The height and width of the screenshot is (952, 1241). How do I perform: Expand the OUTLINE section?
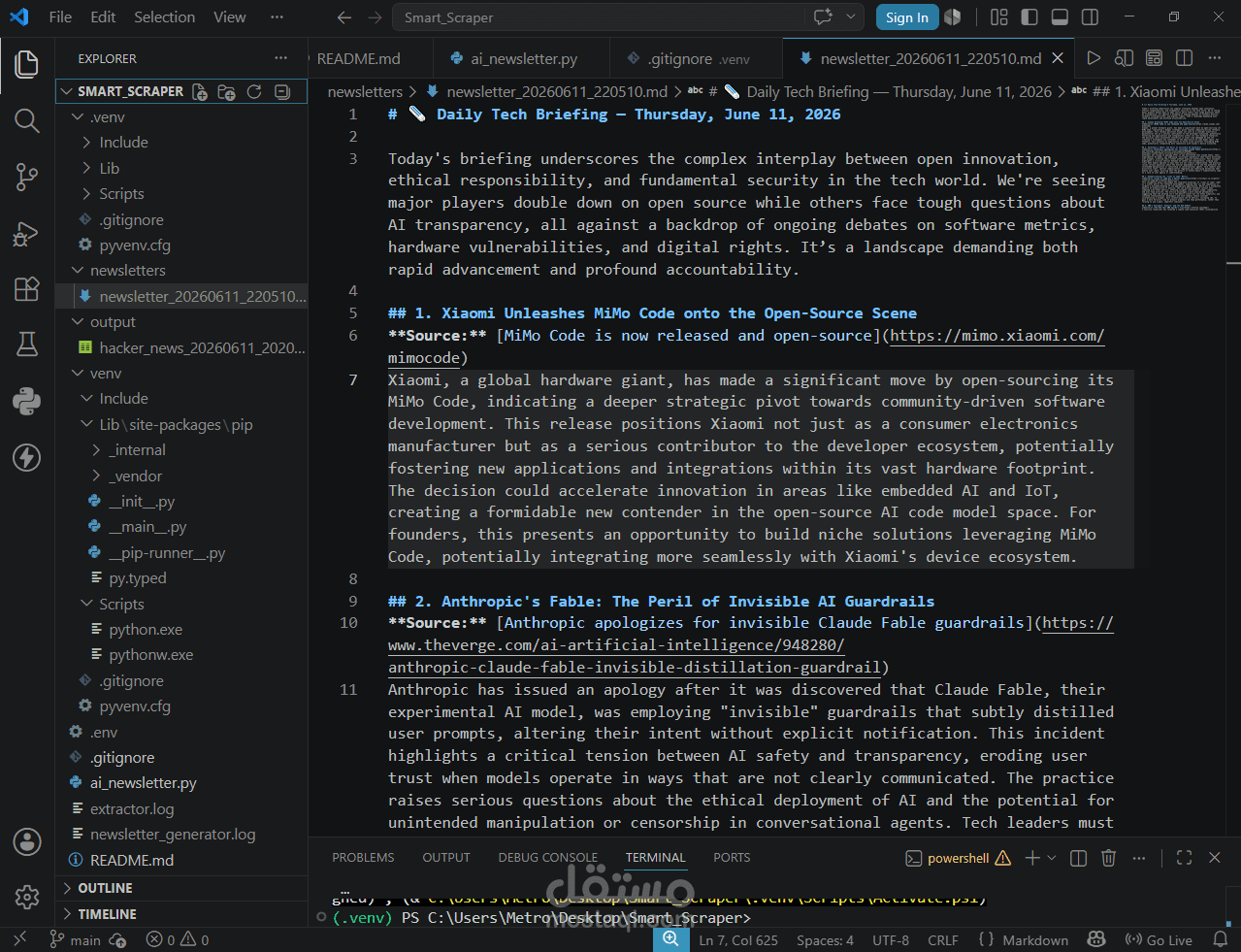(x=181, y=888)
